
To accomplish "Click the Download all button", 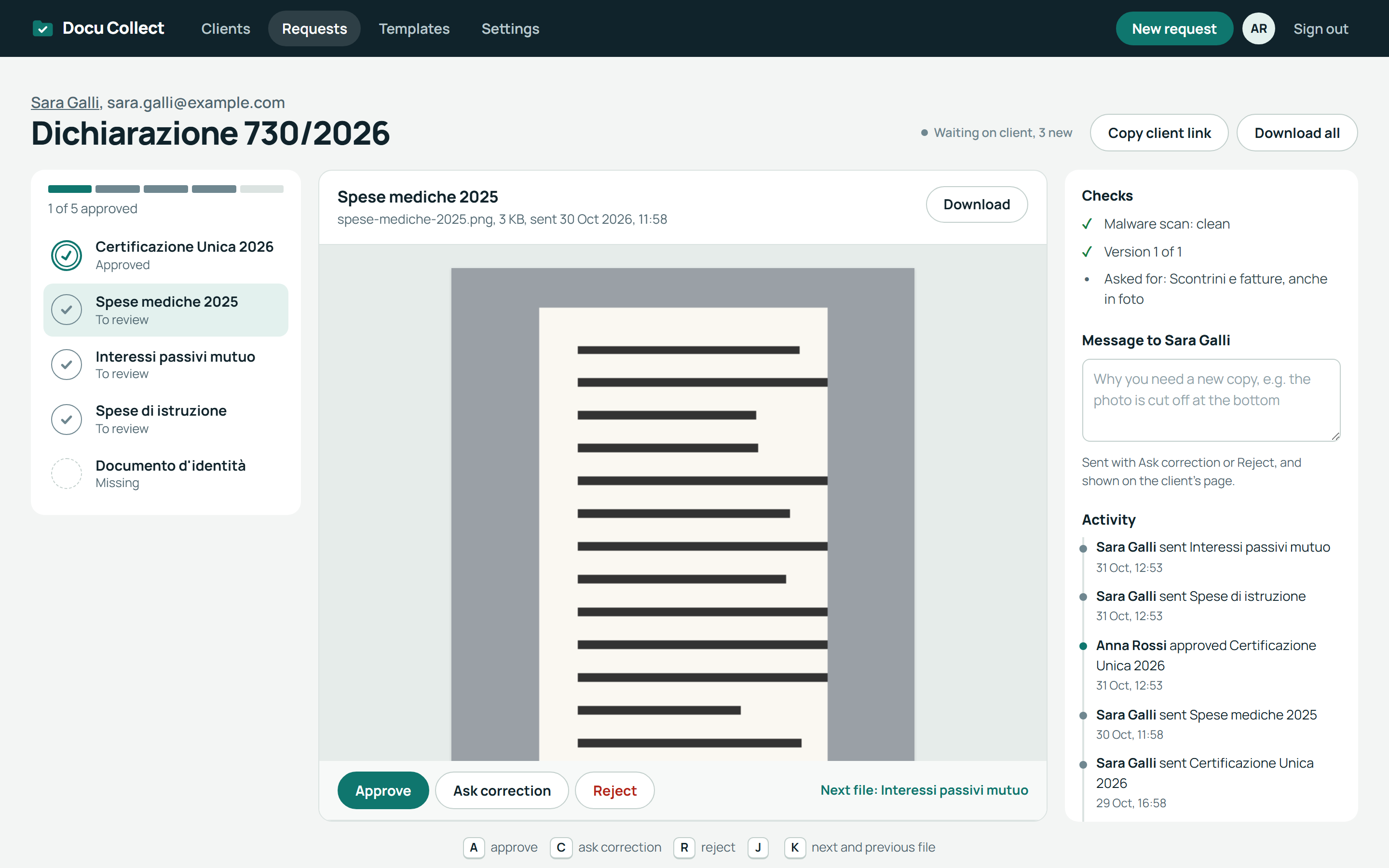I will click(1296, 133).
